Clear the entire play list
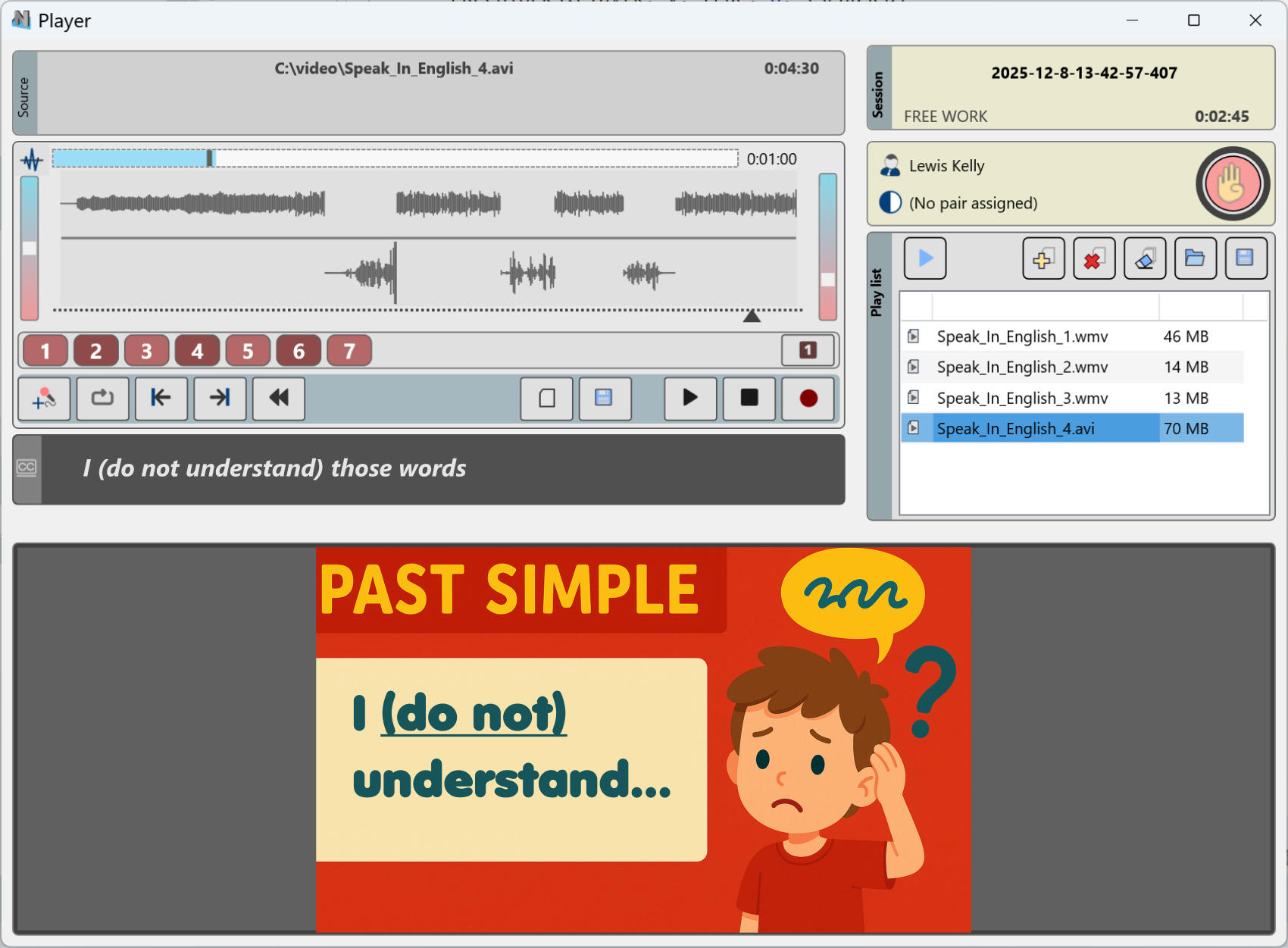1288x948 pixels. (x=1145, y=258)
